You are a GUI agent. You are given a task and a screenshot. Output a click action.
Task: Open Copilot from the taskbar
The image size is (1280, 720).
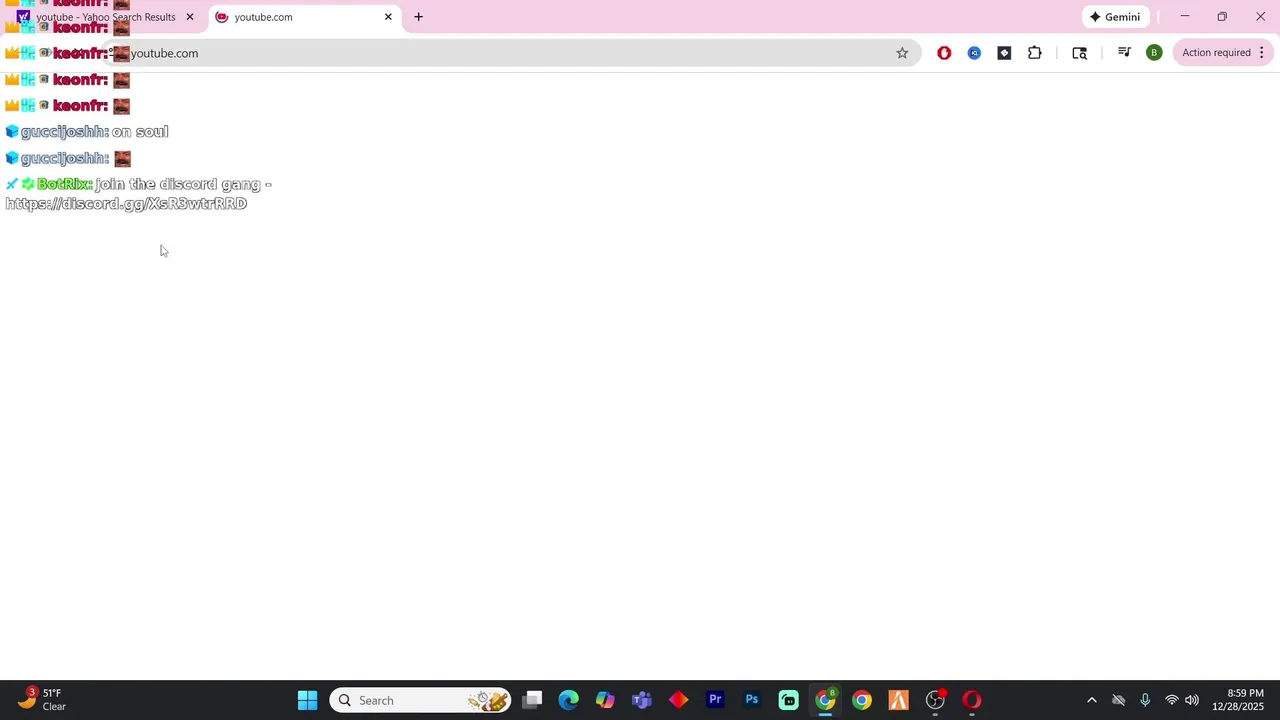(x=605, y=700)
